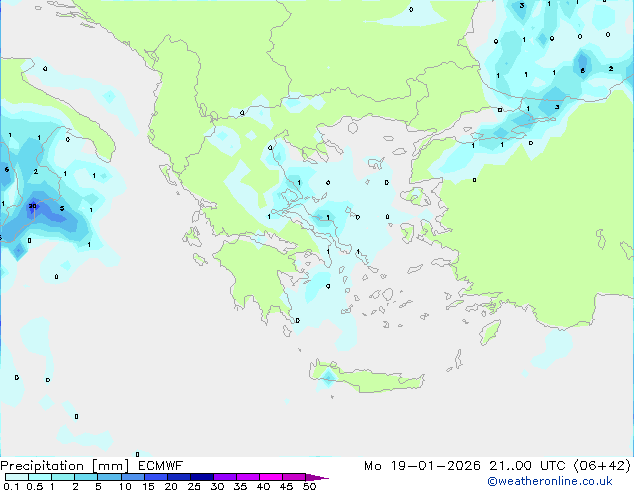This screenshot has width=634, height=490.
Task: Click the legend label '35'
Action: point(240,486)
